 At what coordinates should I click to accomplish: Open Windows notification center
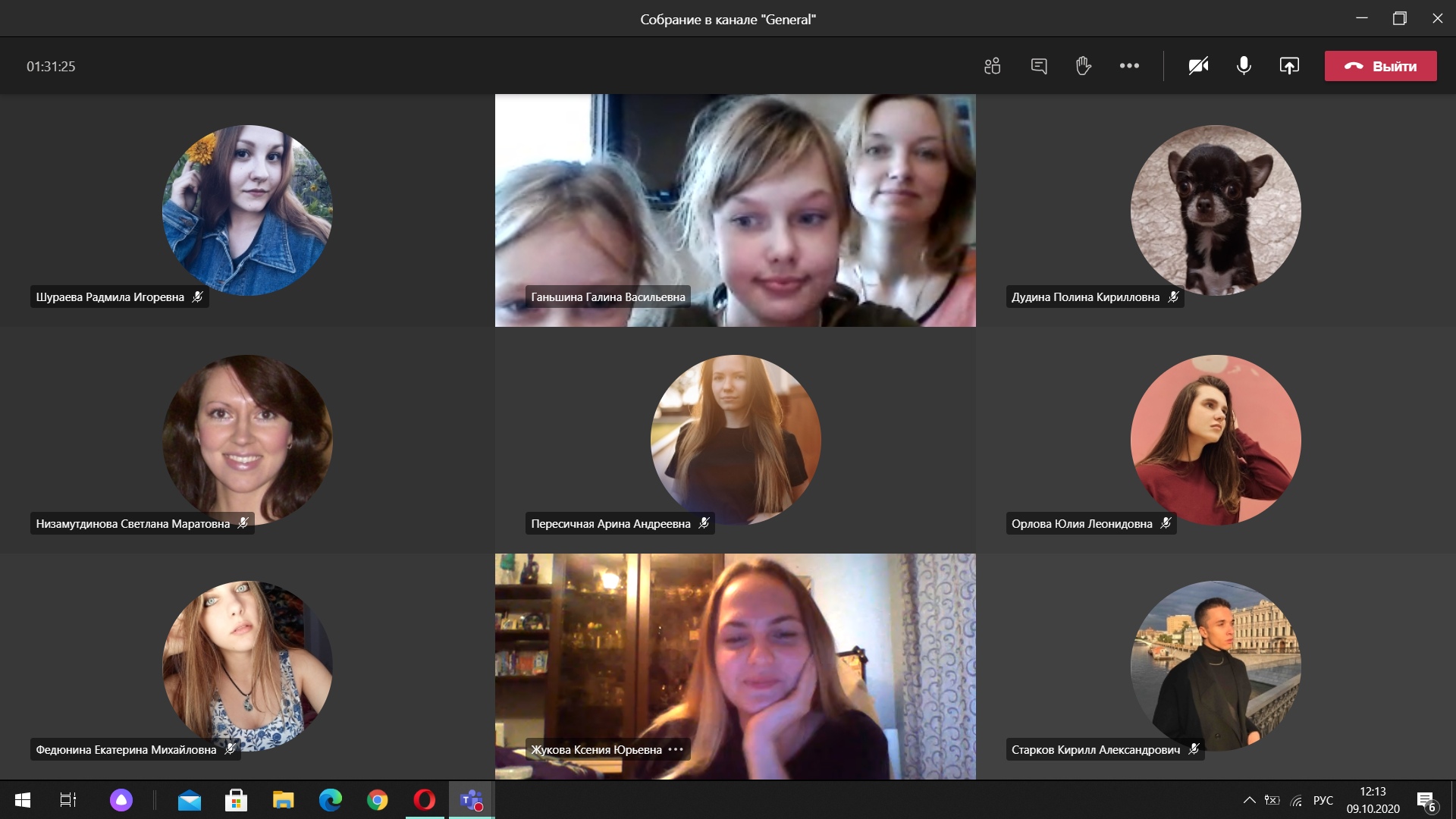tap(1426, 800)
